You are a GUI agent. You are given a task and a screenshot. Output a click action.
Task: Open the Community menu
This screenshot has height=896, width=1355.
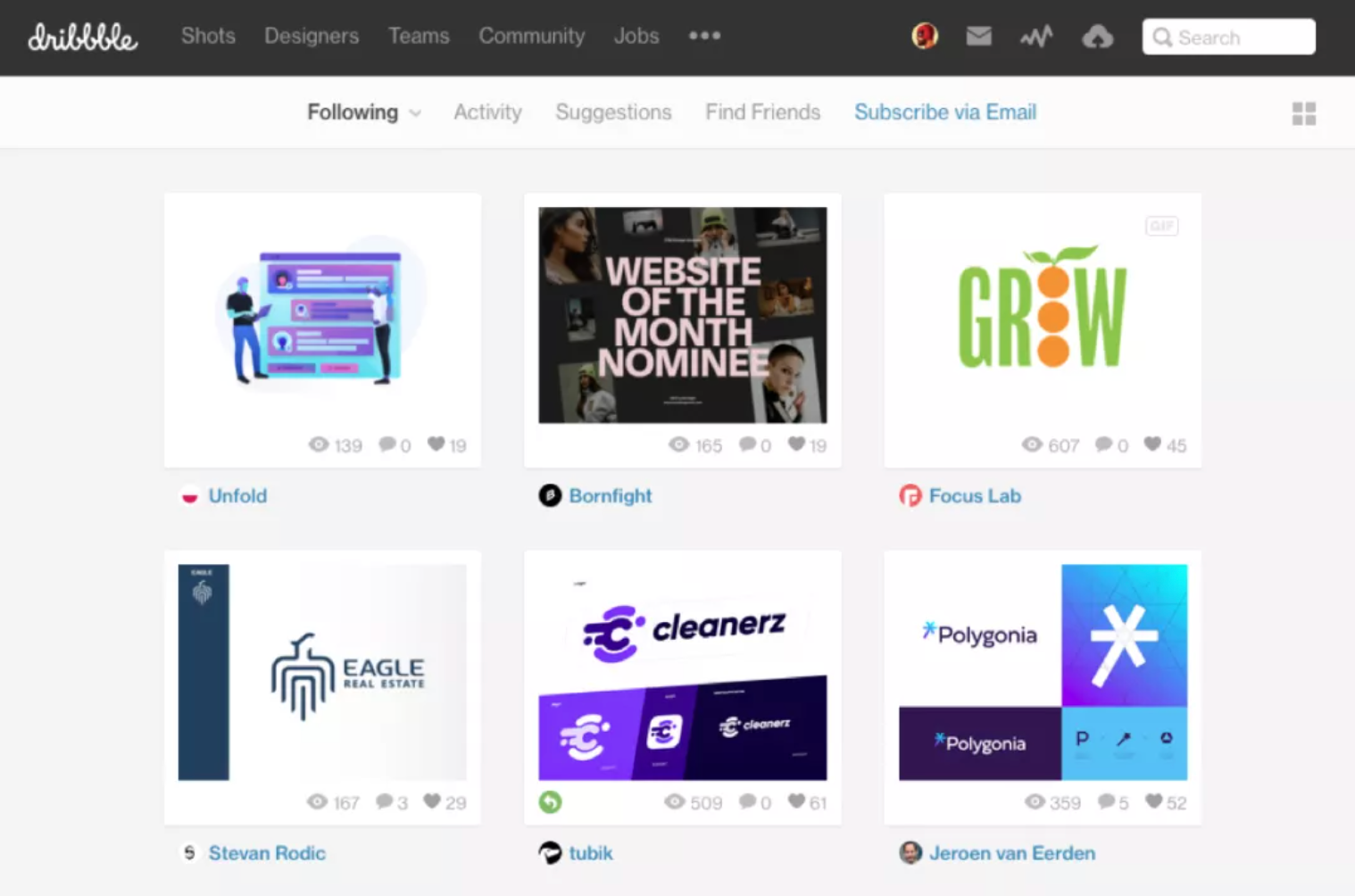[532, 36]
